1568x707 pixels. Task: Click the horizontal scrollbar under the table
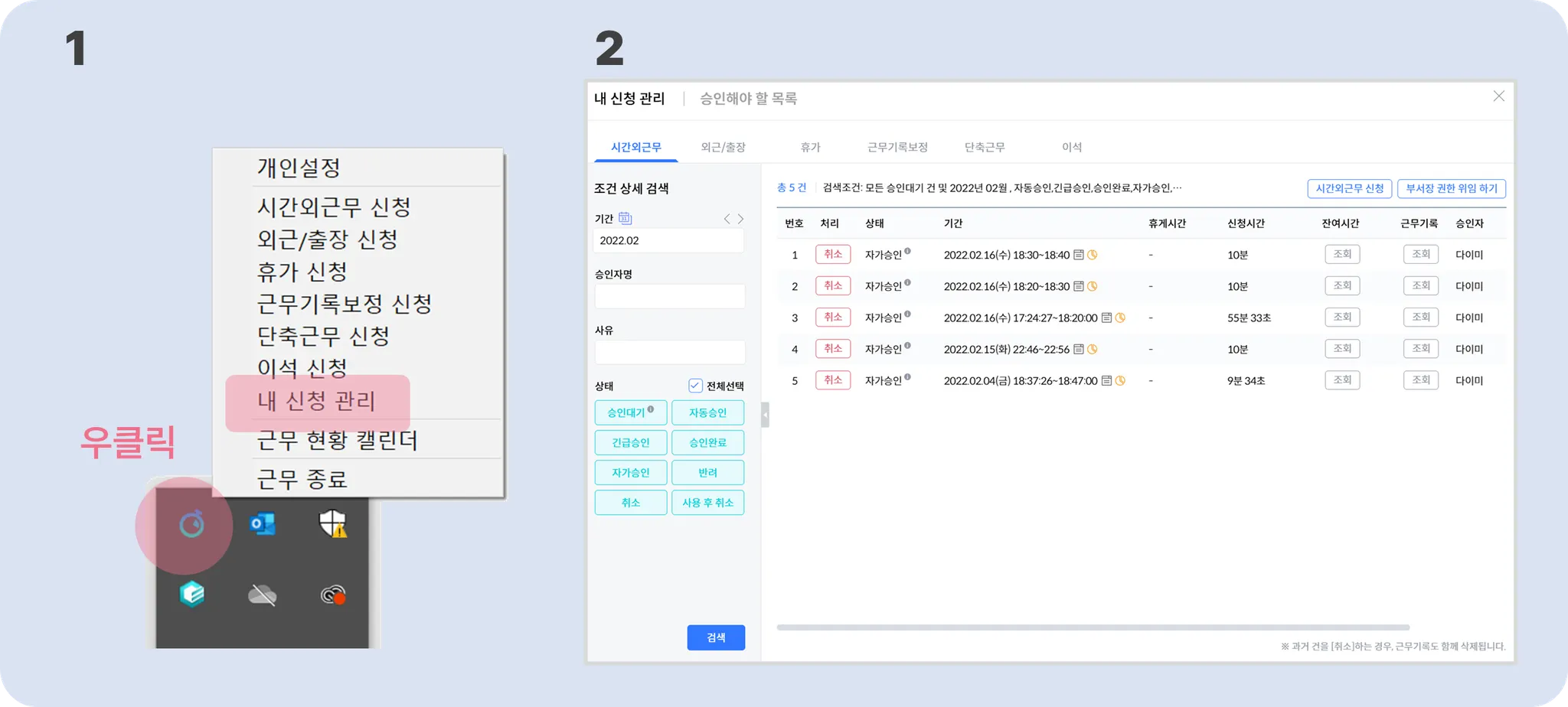point(1093,627)
